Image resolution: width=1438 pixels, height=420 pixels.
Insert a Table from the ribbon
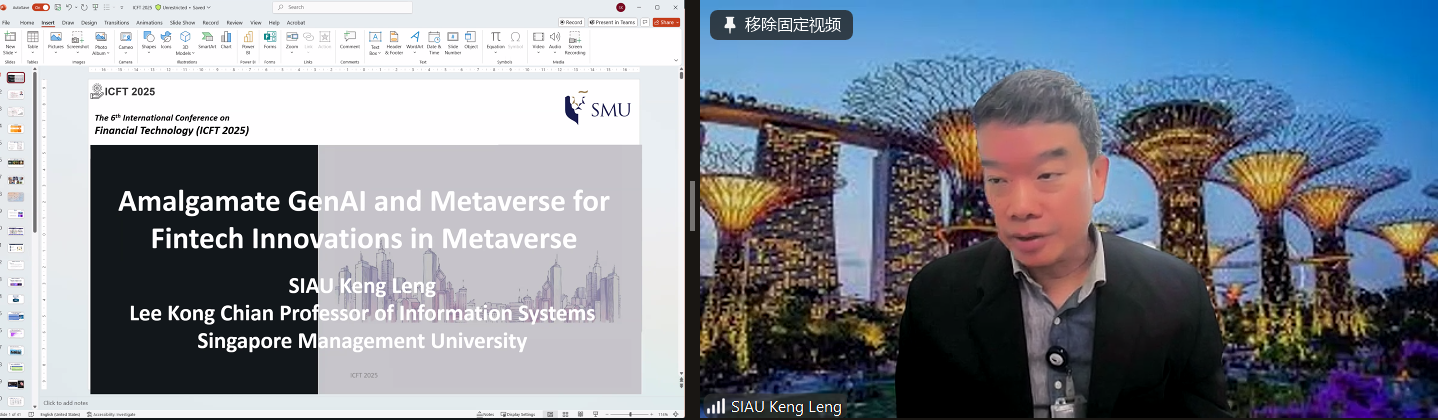(x=32, y=40)
